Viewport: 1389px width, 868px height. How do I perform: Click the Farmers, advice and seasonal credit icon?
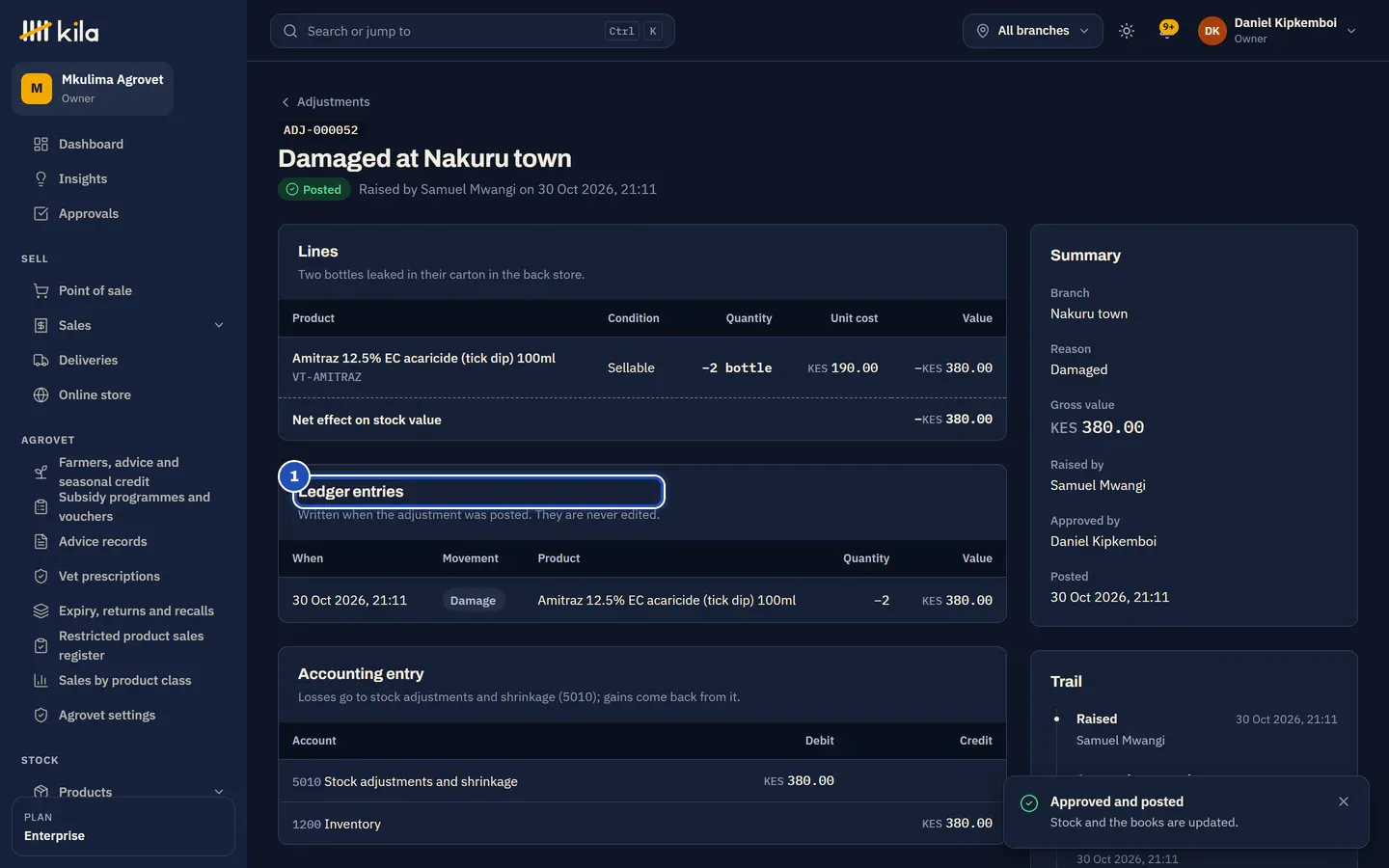(x=41, y=473)
